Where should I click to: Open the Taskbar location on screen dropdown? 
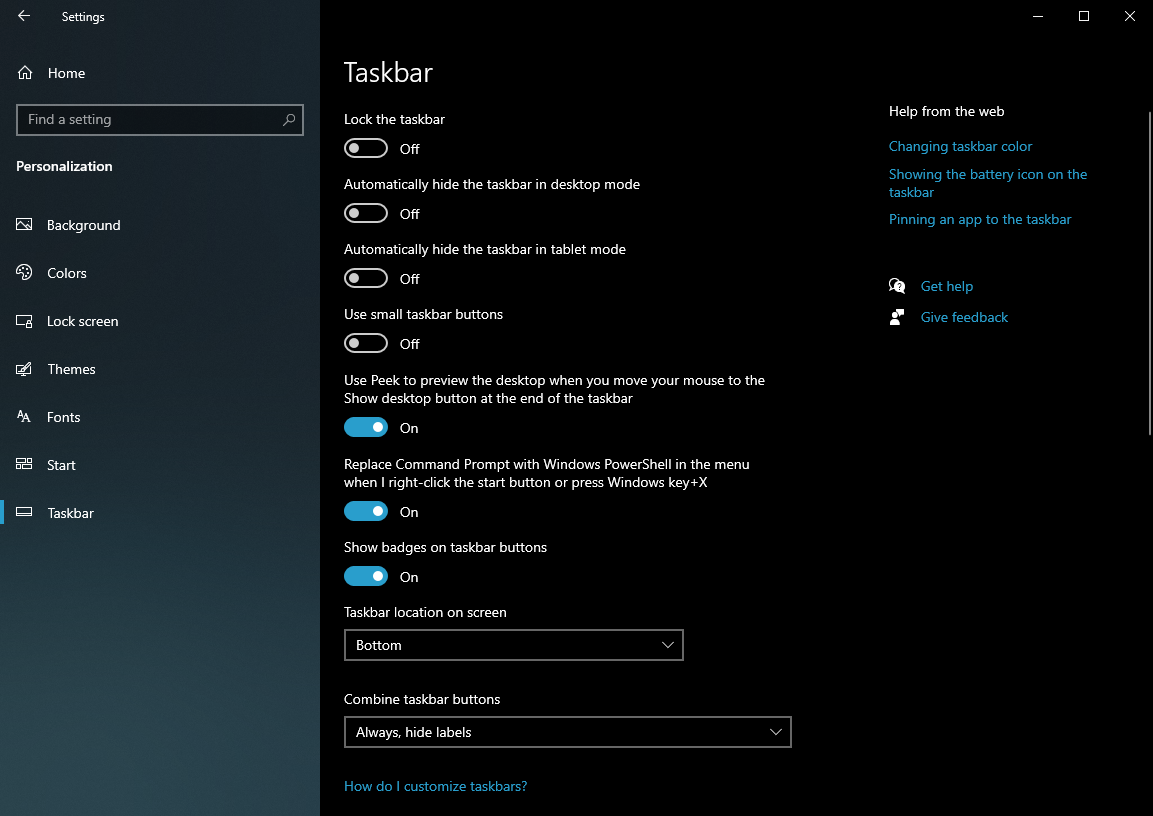[513, 645]
